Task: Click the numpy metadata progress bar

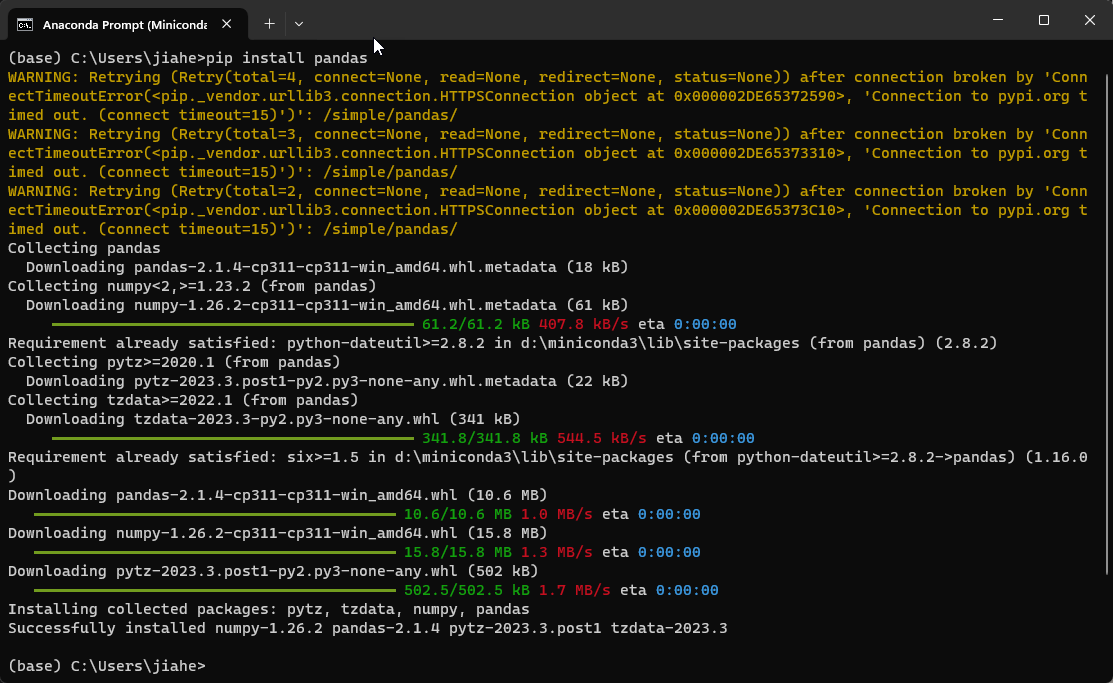Action: tap(233, 324)
